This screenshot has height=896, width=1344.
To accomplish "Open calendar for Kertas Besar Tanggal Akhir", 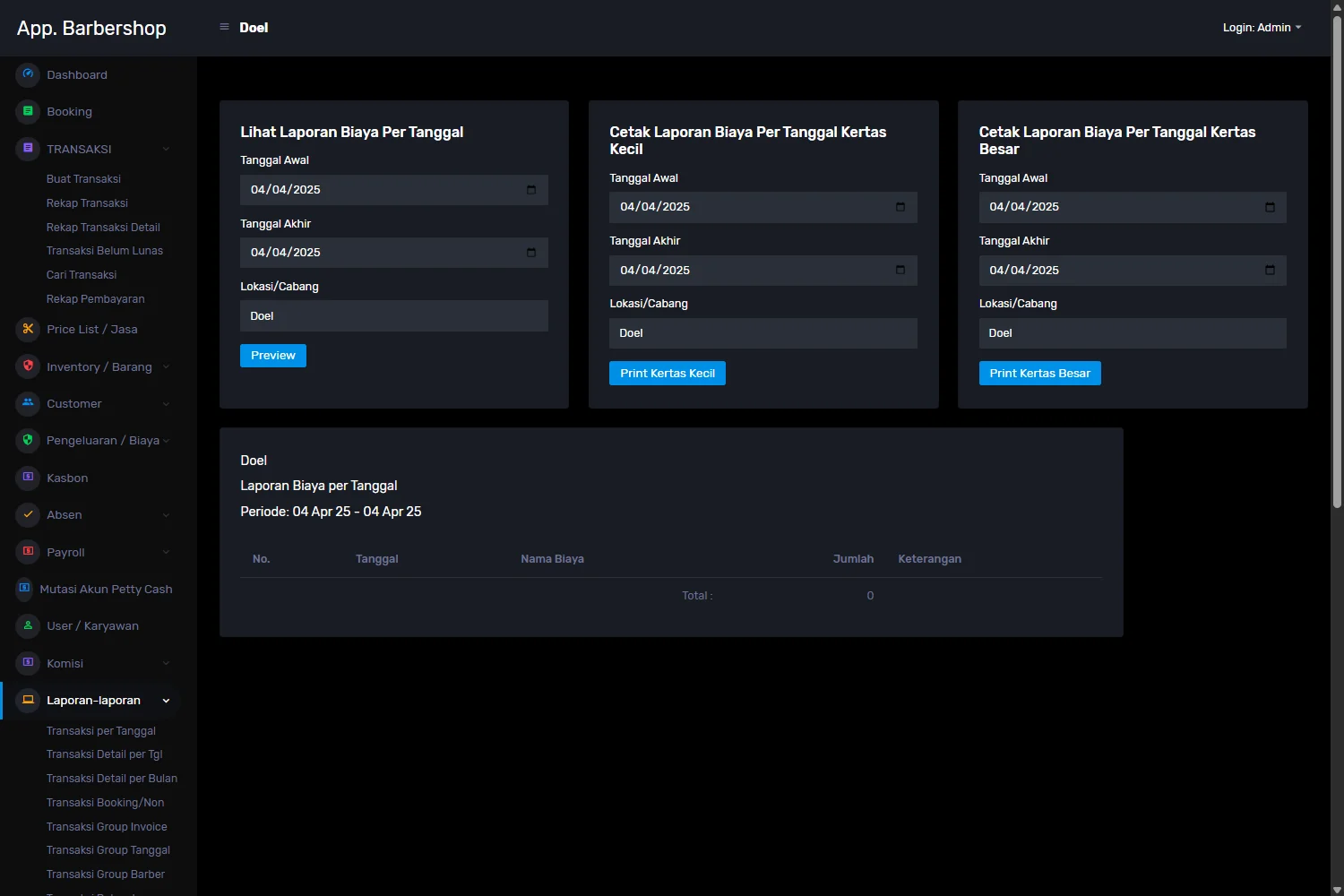I will (1270, 270).
